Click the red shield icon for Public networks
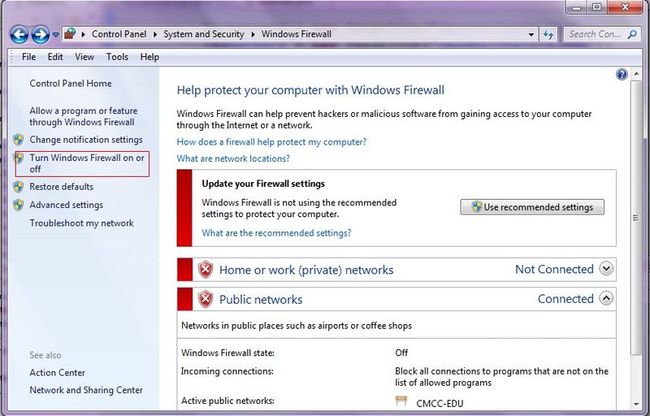Viewport: 650px width, 416px height. pyautogui.click(x=205, y=299)
